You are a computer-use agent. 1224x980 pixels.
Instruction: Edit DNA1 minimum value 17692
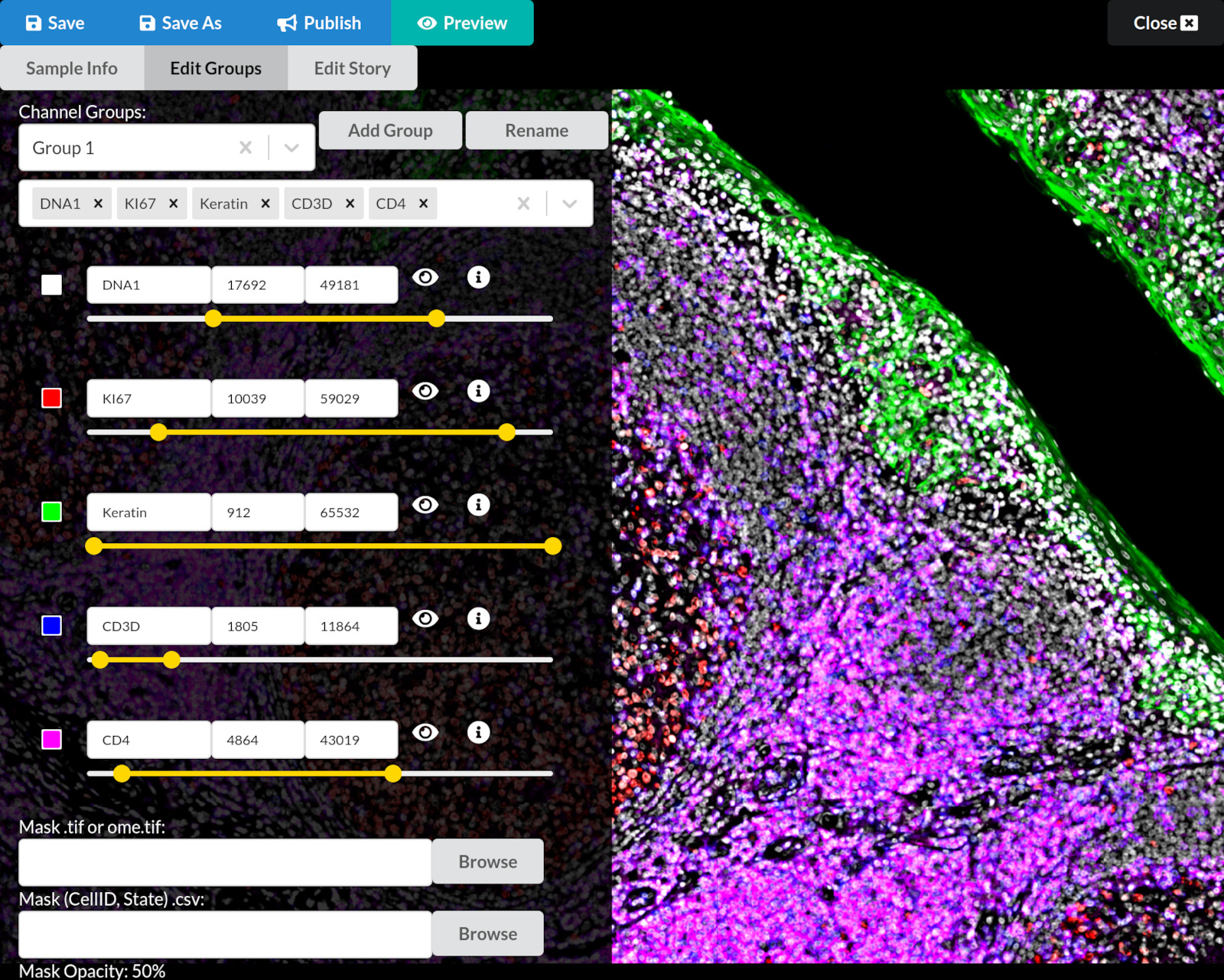(258, 285)
